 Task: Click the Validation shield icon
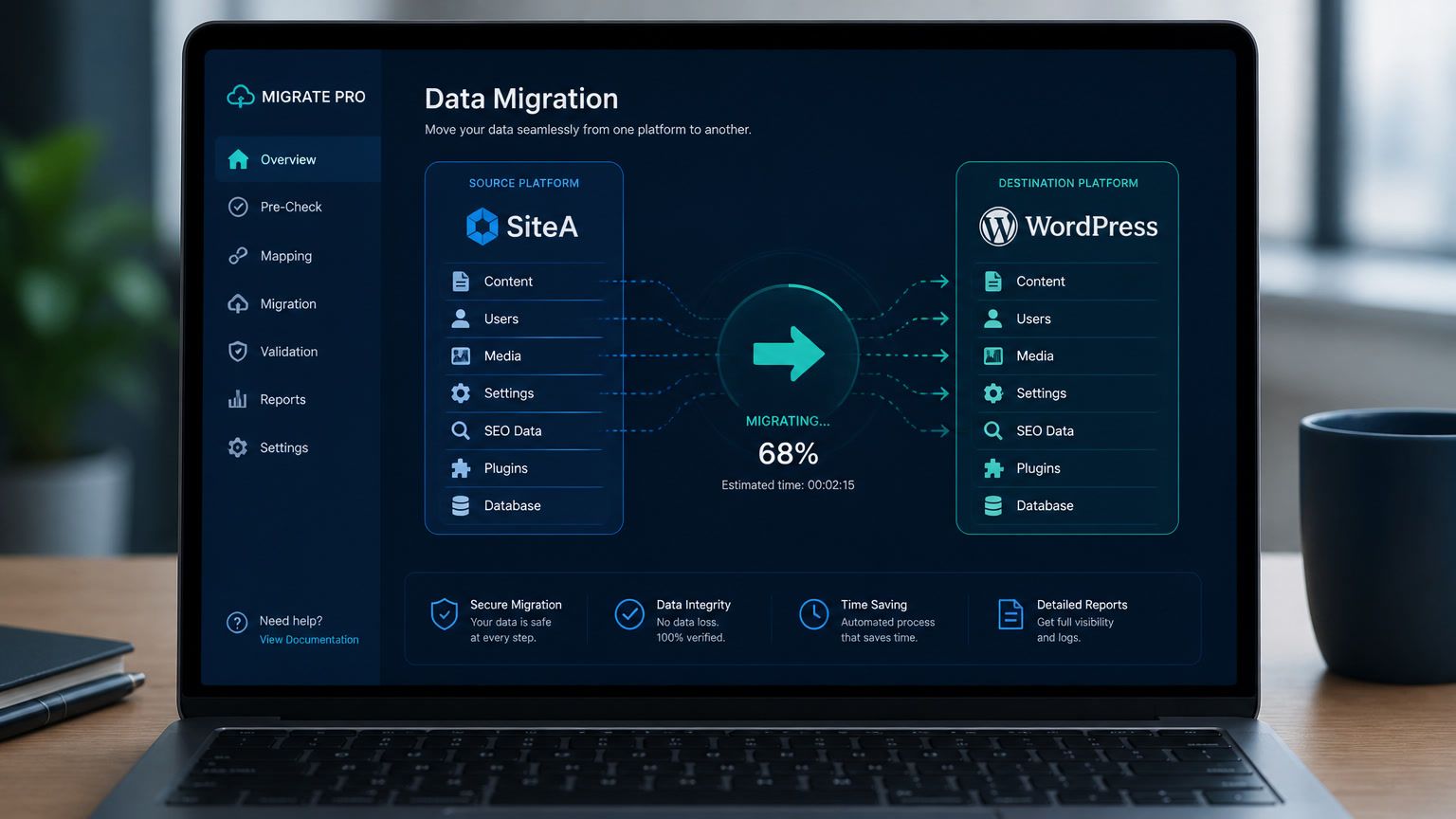238,352
